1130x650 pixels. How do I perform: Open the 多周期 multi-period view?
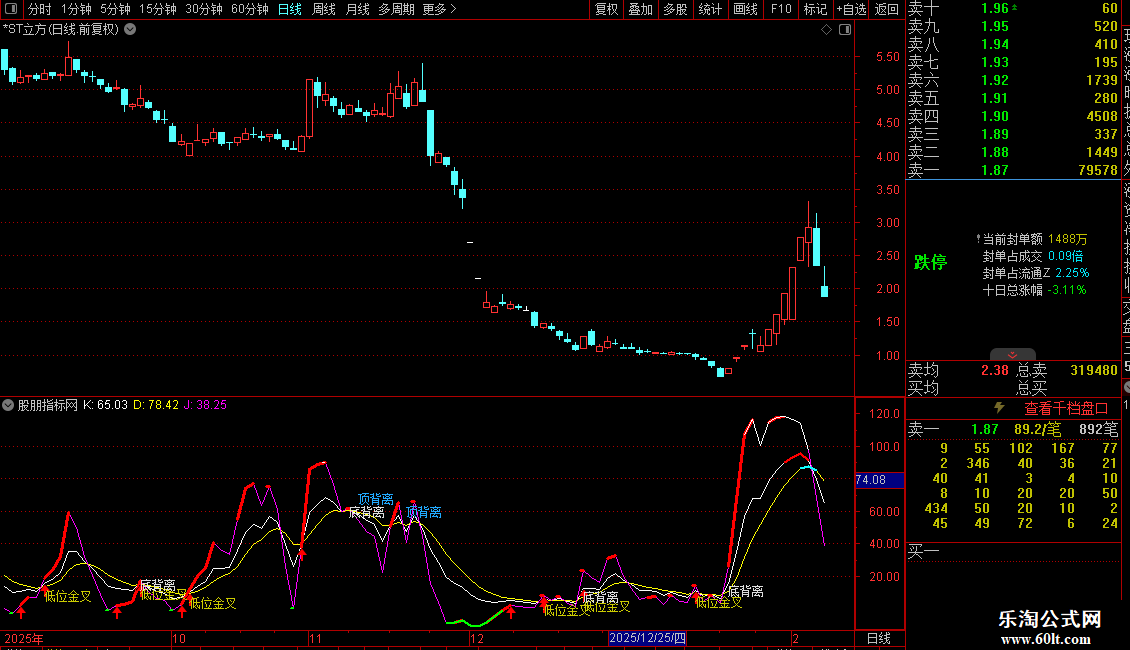tap(396, 9)
